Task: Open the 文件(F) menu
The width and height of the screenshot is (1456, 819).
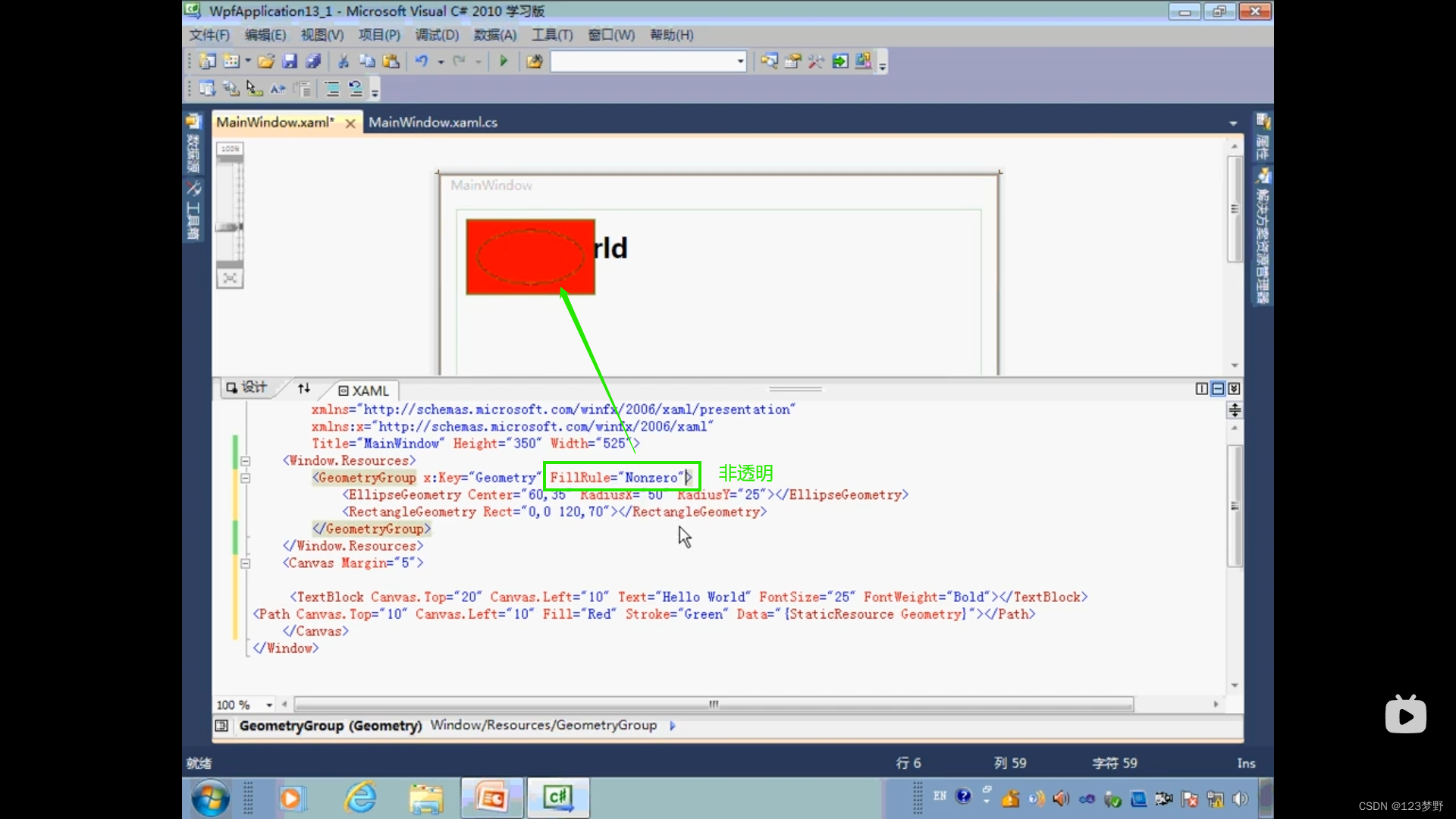Action: click(x=209, y=35)
